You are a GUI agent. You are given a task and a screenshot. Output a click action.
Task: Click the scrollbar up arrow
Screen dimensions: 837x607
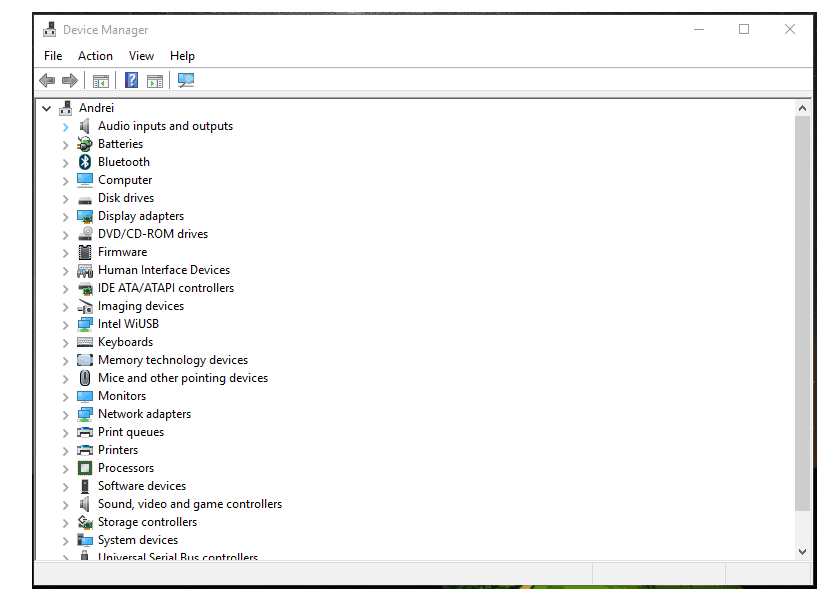[802, 108]
